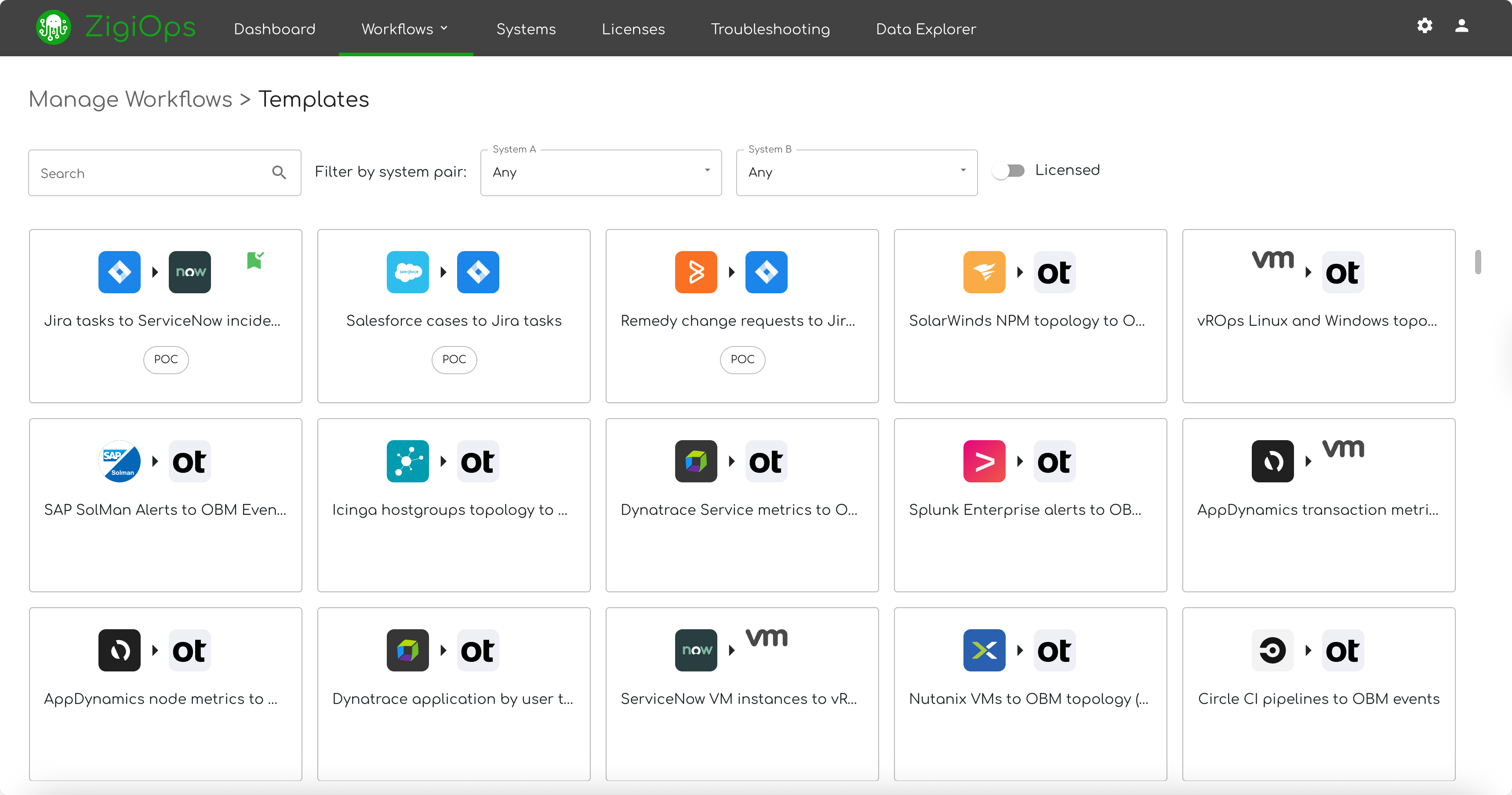This screenshot has width=1512, height=795.
Task: Click the Remedy orange icon
Action: click(x=695, y=272)
